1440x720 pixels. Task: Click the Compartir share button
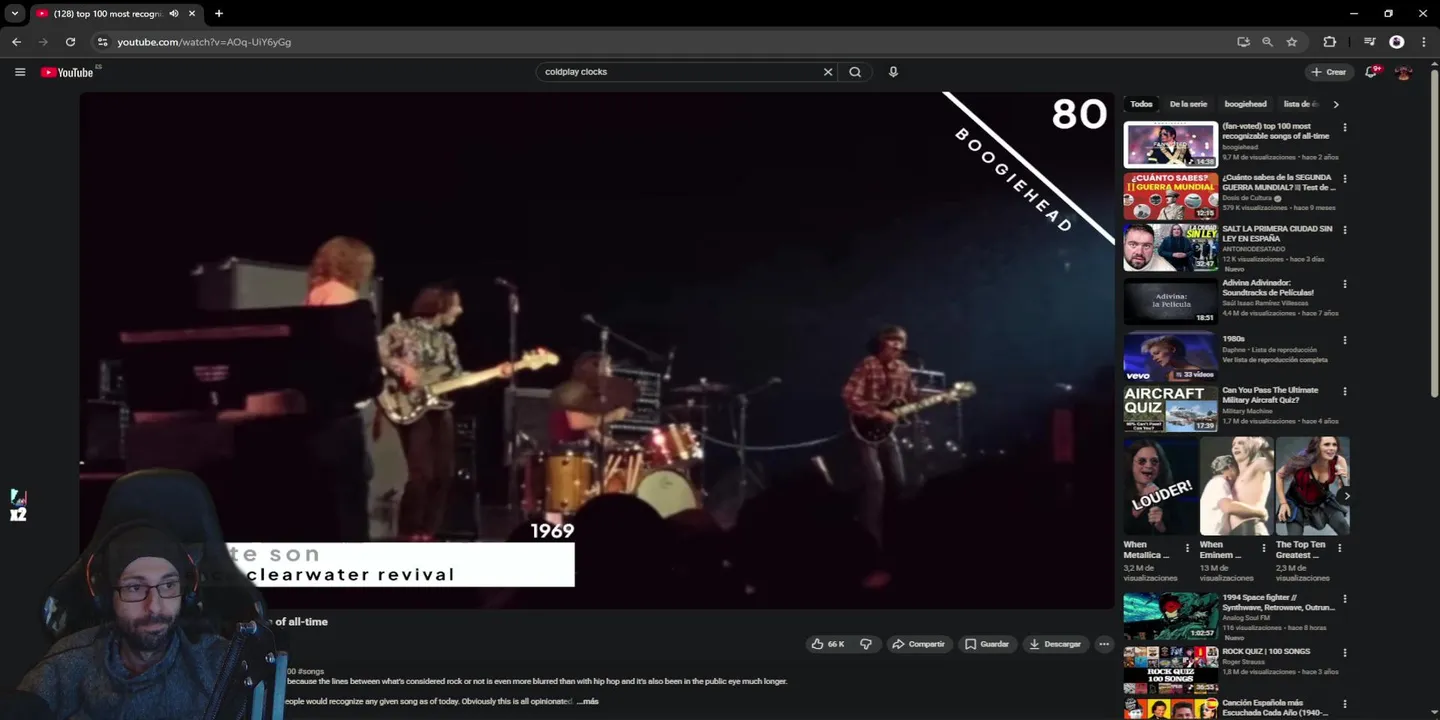pos(918,644)
